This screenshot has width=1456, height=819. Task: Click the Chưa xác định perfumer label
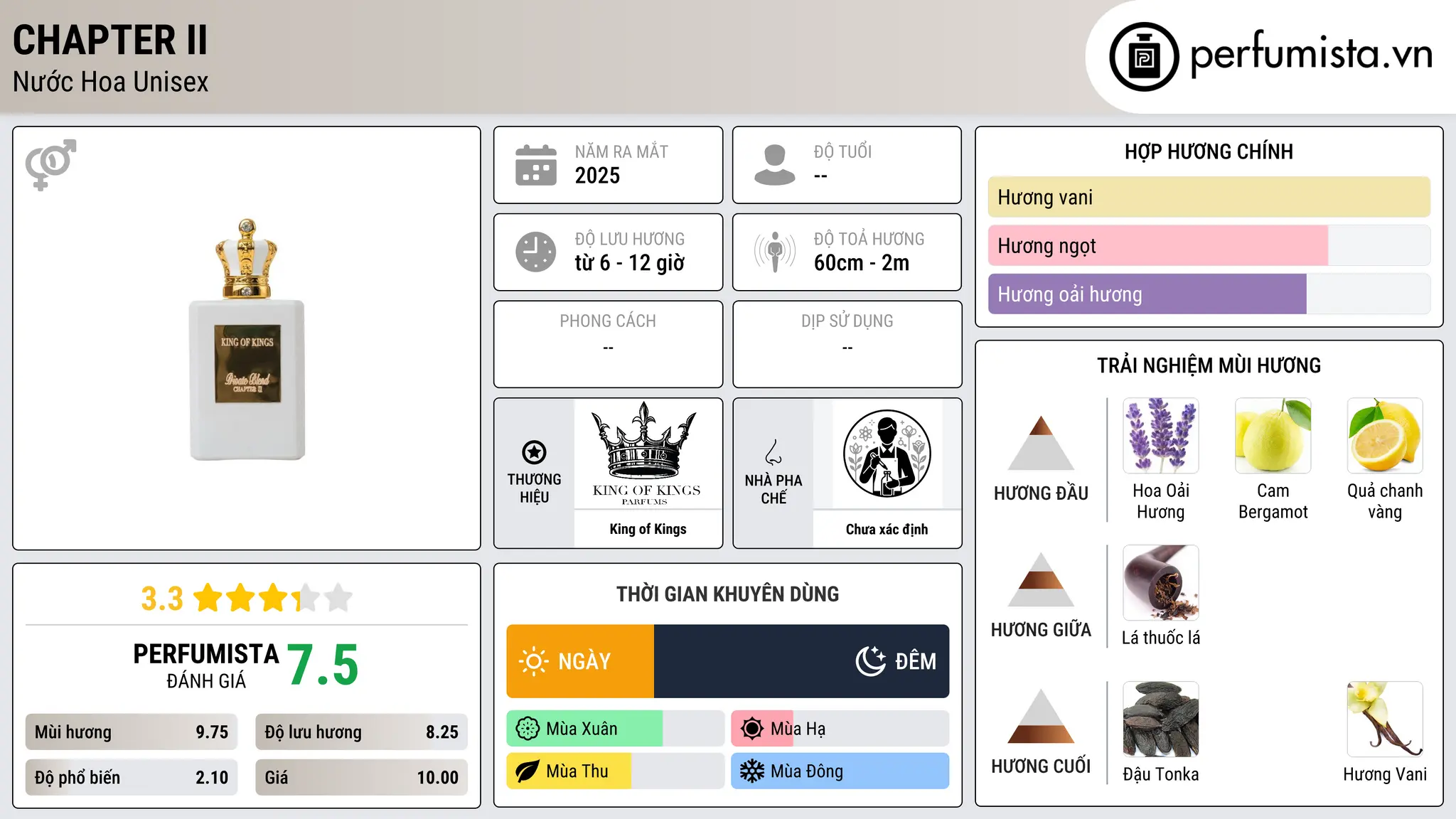(887, 529)
